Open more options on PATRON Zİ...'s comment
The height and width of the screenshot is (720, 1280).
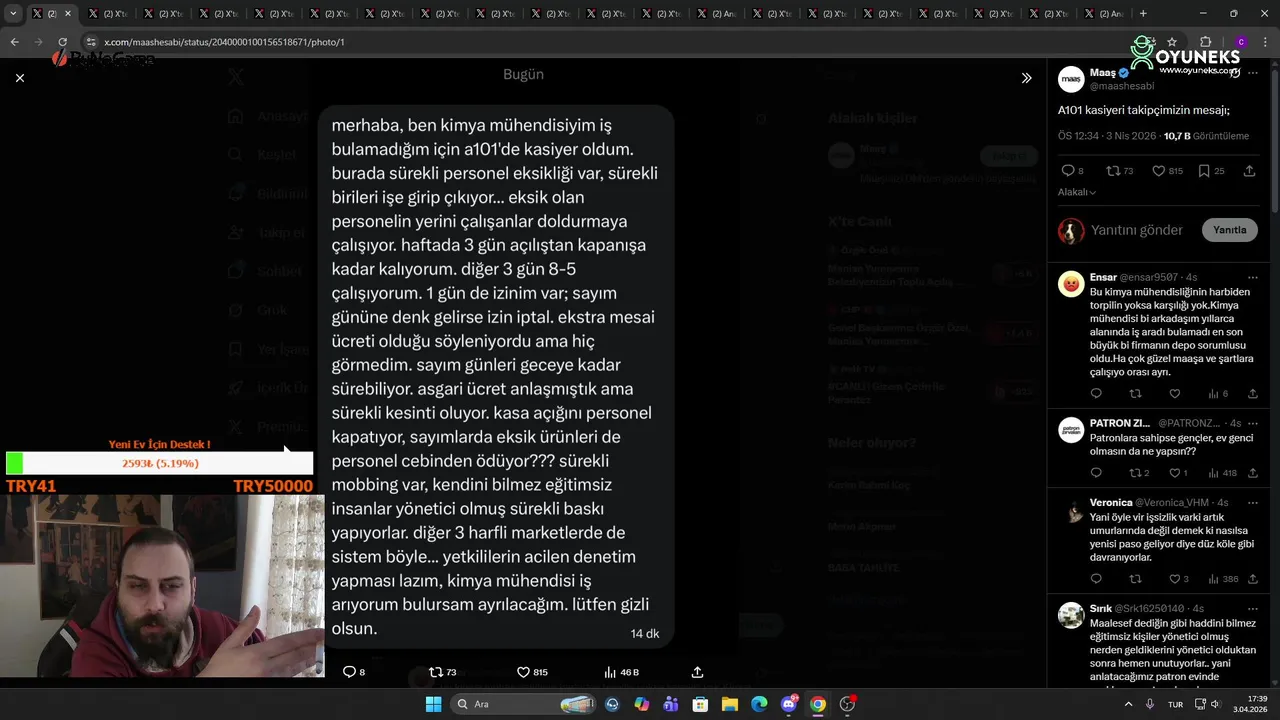click(1253, 423)
